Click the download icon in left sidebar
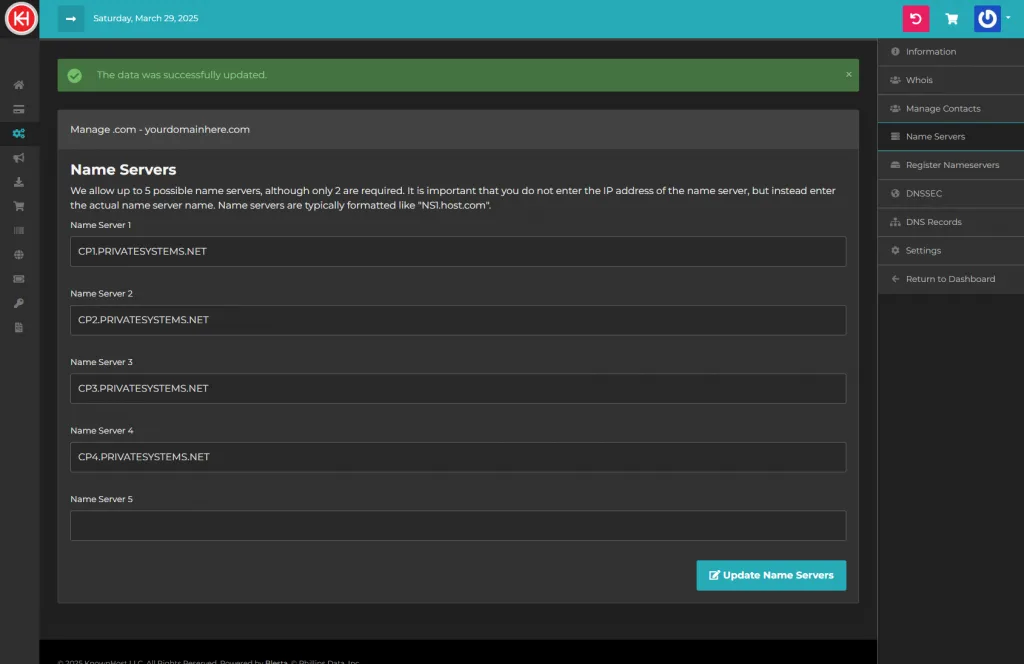This screenshot has height=664, width=1024. tap(19, 182)
